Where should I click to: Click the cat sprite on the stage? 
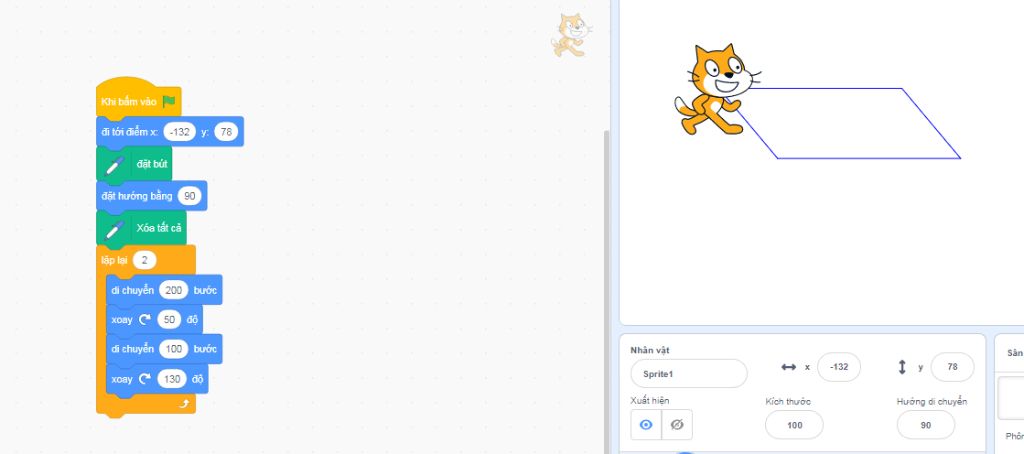click(x=717, y=89)
